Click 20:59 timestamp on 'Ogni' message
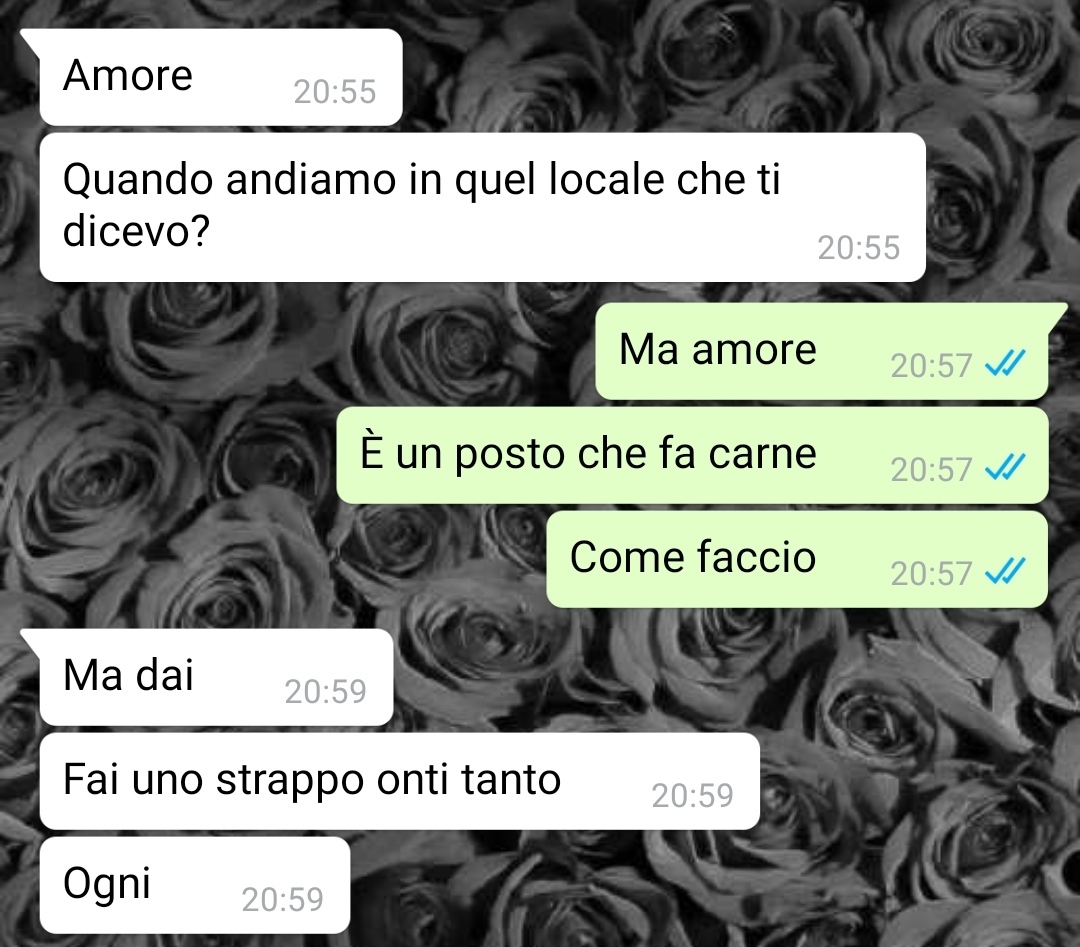This screenshot has width=1080, height=947. click(282, 899)
